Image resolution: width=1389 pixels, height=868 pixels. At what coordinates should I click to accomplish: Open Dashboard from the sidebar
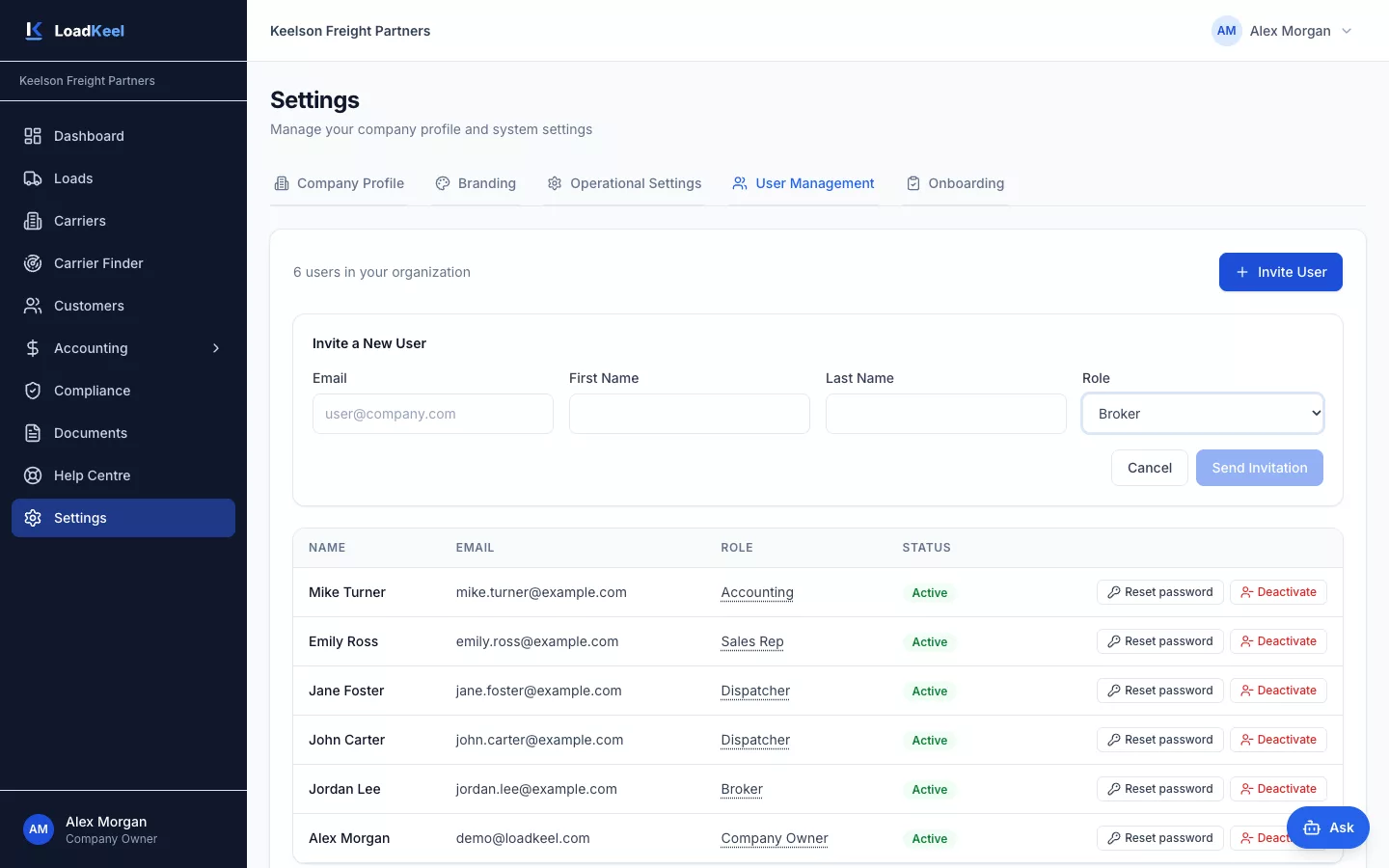point(123,136)
